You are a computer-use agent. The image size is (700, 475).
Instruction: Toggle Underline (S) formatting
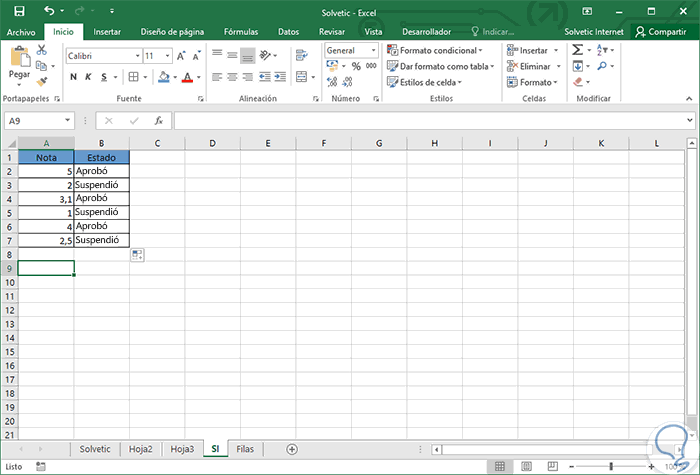tap(104, 77)
